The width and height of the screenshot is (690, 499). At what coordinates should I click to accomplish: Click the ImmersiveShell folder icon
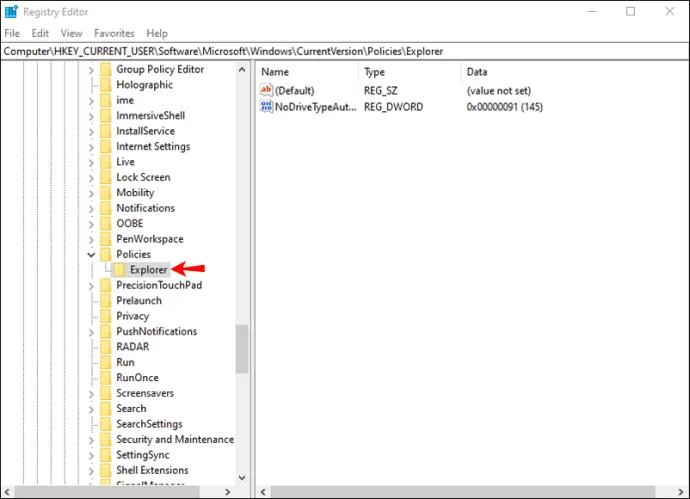tap(106, 115)
